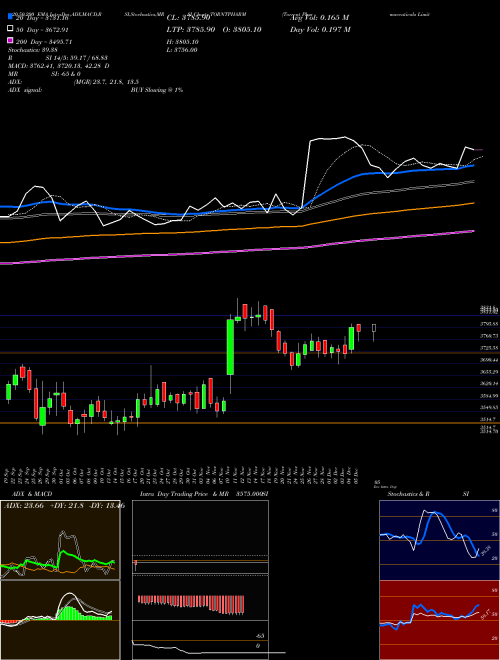
Task: Click the 'BUY Slowing @ 1%' ADX signal text
Action: click(157, 90)
